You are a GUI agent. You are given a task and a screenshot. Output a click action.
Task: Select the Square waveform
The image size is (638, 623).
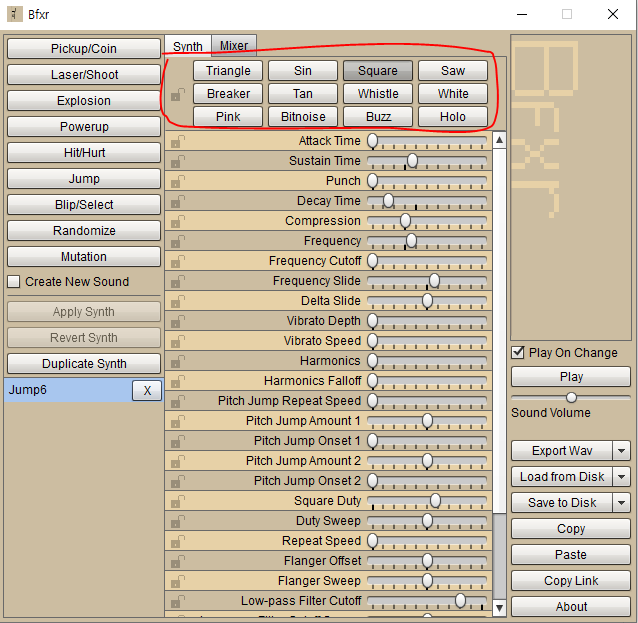tap(378, 71)
